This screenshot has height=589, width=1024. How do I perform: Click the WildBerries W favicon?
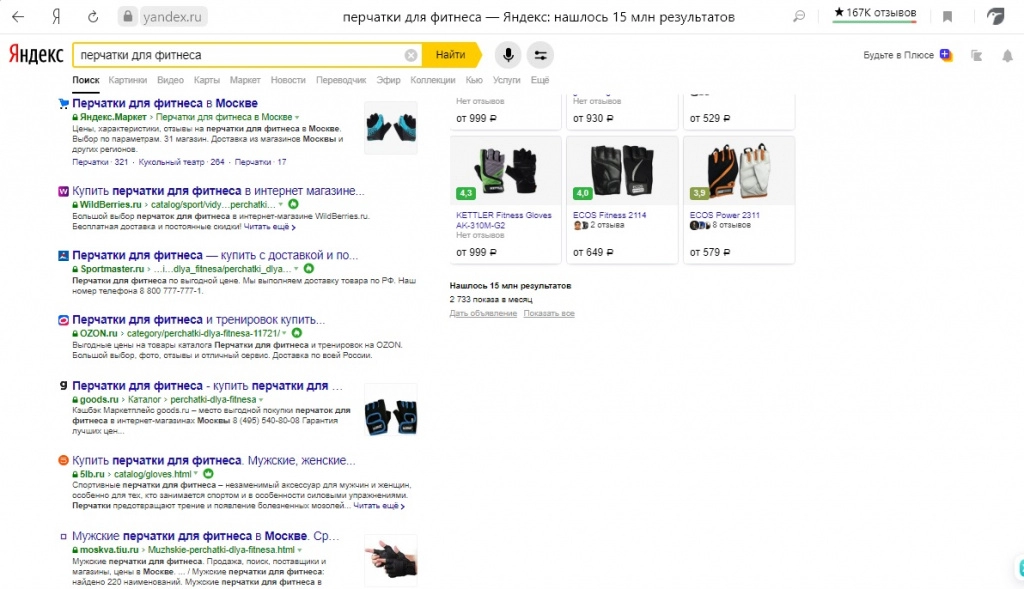tap(63, 191)
